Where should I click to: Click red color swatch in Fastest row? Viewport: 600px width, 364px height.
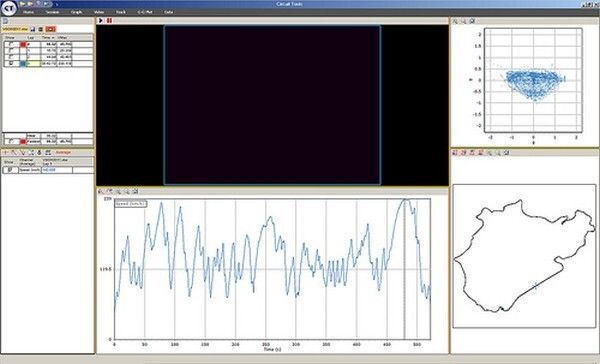click(x=23, y=142)
